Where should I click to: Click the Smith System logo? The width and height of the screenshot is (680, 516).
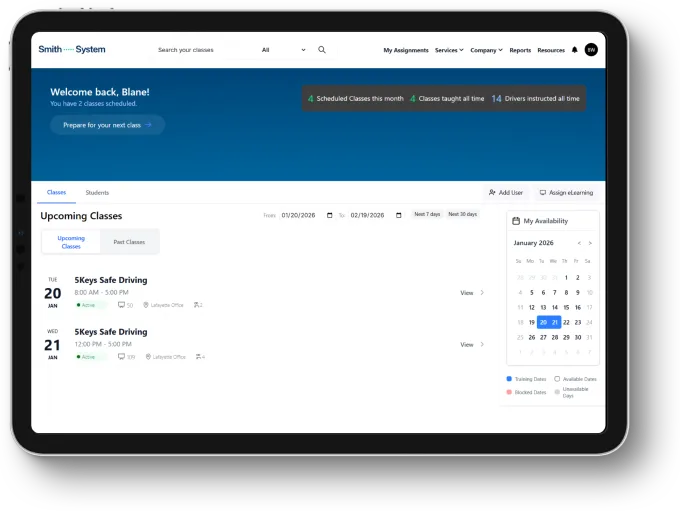coord(71,49)
